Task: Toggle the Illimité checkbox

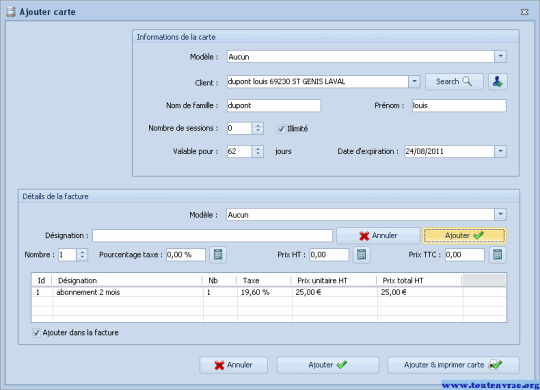Action: pos(281,129)
